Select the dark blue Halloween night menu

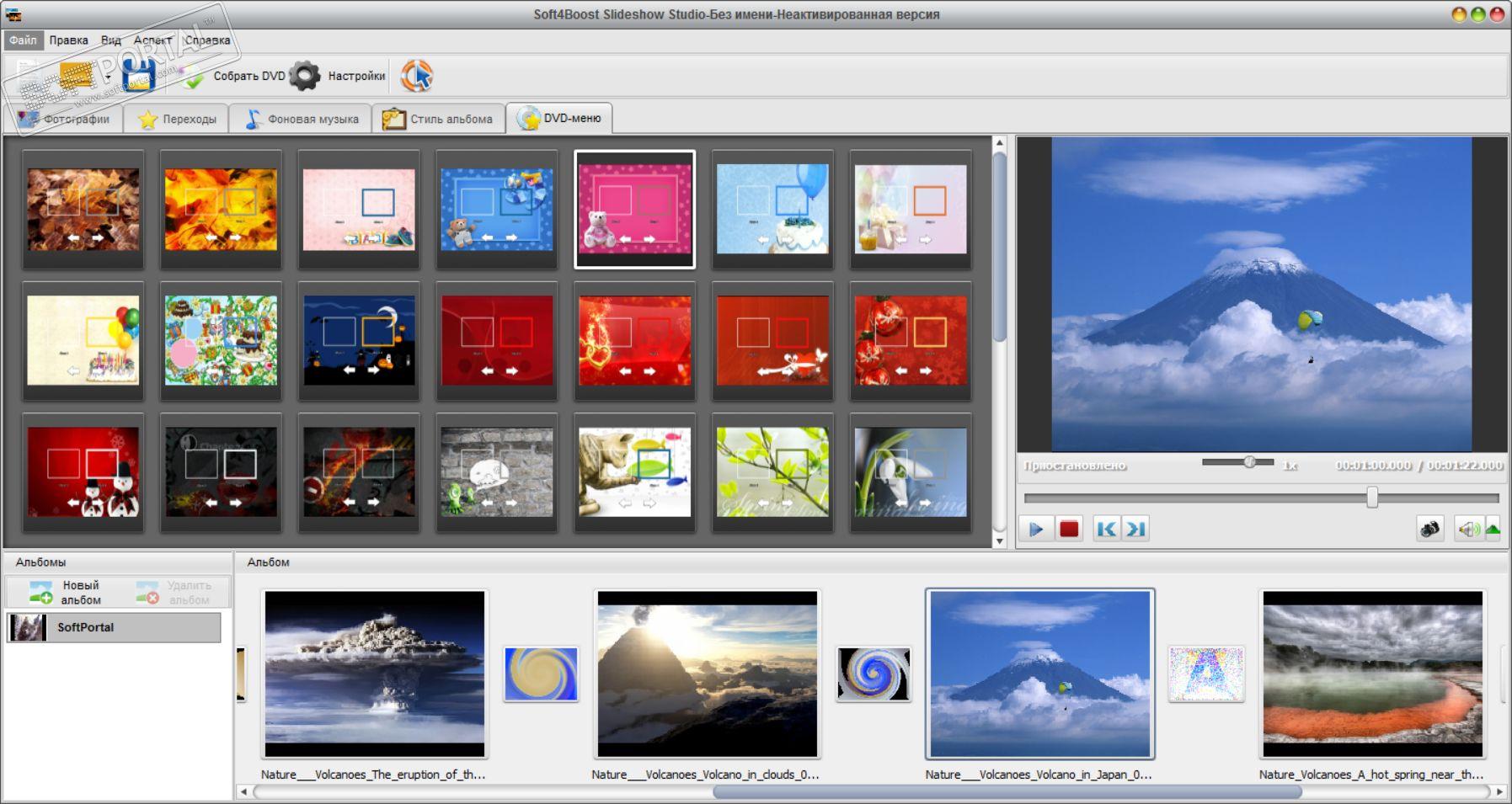pos(359,341)
